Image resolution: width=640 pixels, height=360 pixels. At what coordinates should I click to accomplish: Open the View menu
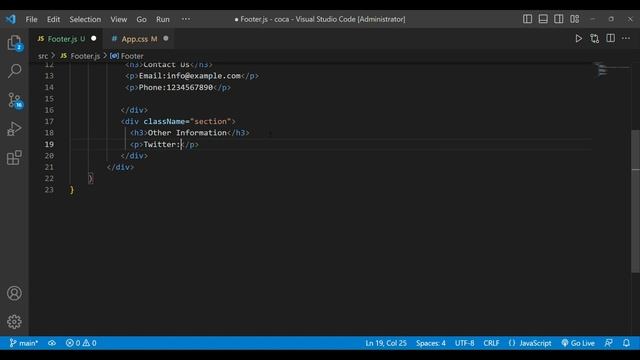pos(118,19)
